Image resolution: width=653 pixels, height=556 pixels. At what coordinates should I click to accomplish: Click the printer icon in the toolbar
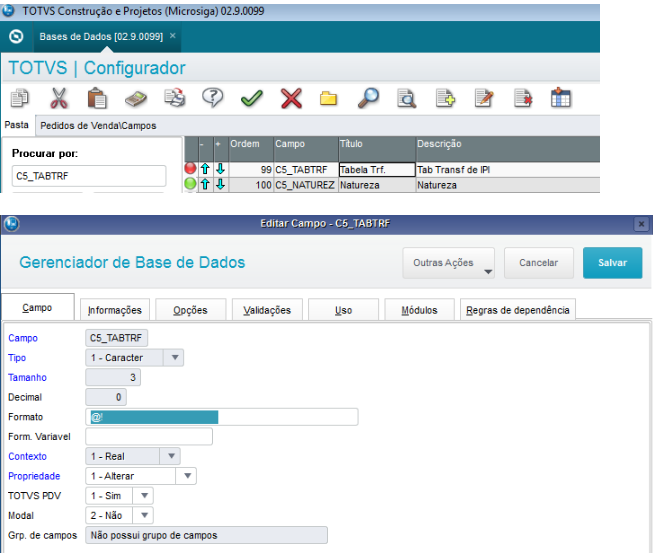pyautogui.click(x=174, y=98)
